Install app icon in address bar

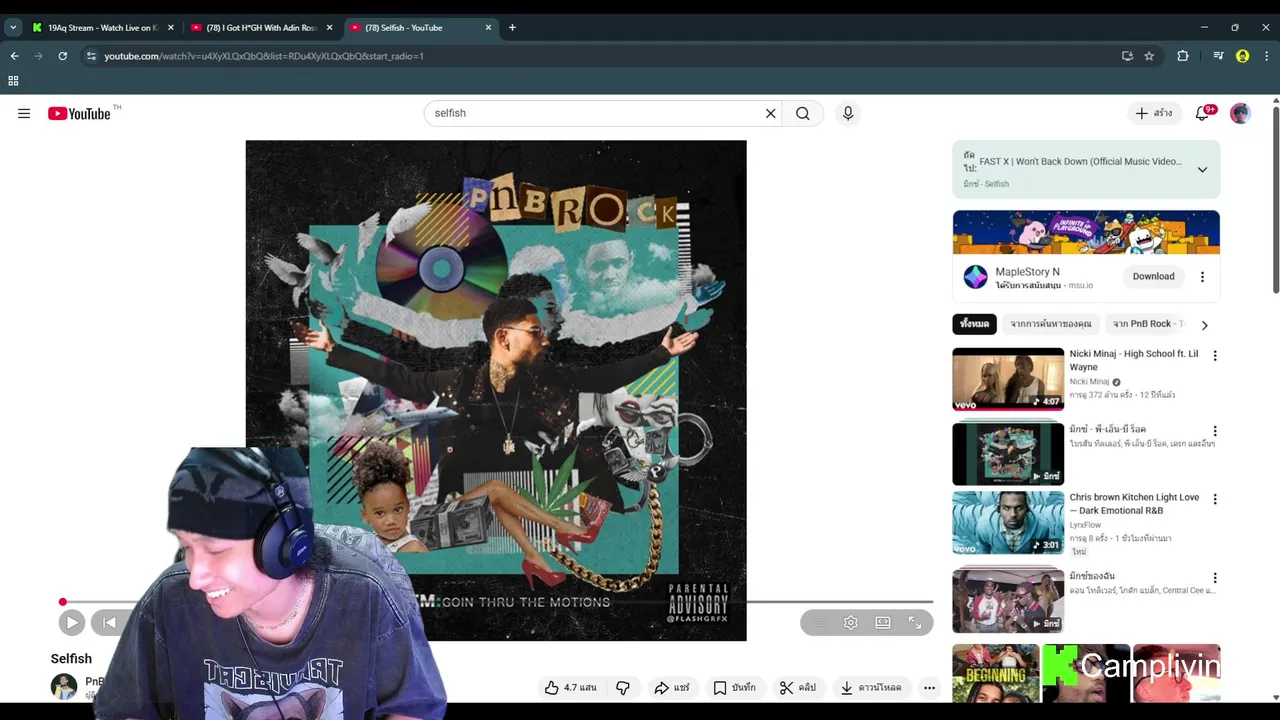1127,56
